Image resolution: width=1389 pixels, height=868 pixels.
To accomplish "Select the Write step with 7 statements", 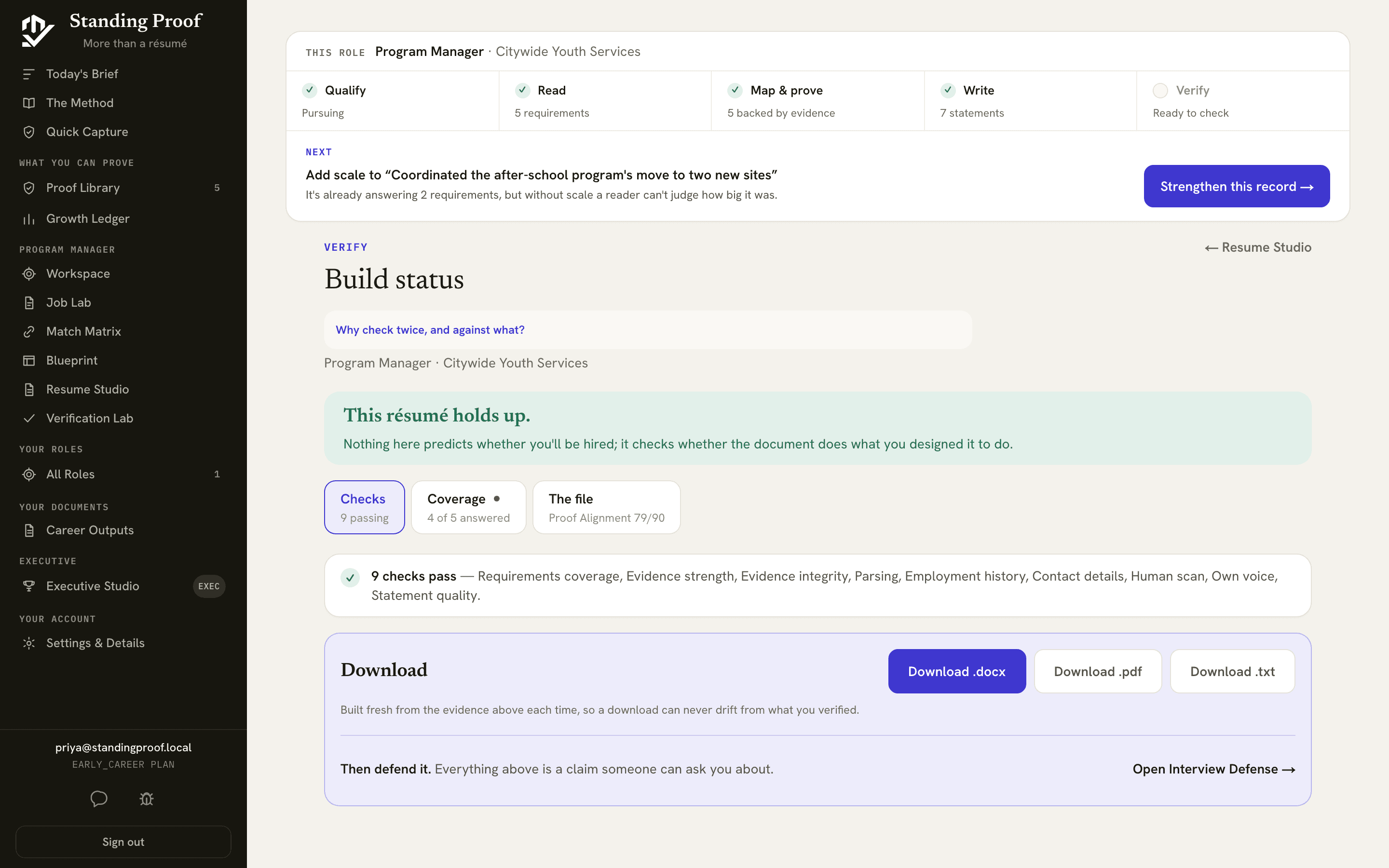I will [1030, 101].
